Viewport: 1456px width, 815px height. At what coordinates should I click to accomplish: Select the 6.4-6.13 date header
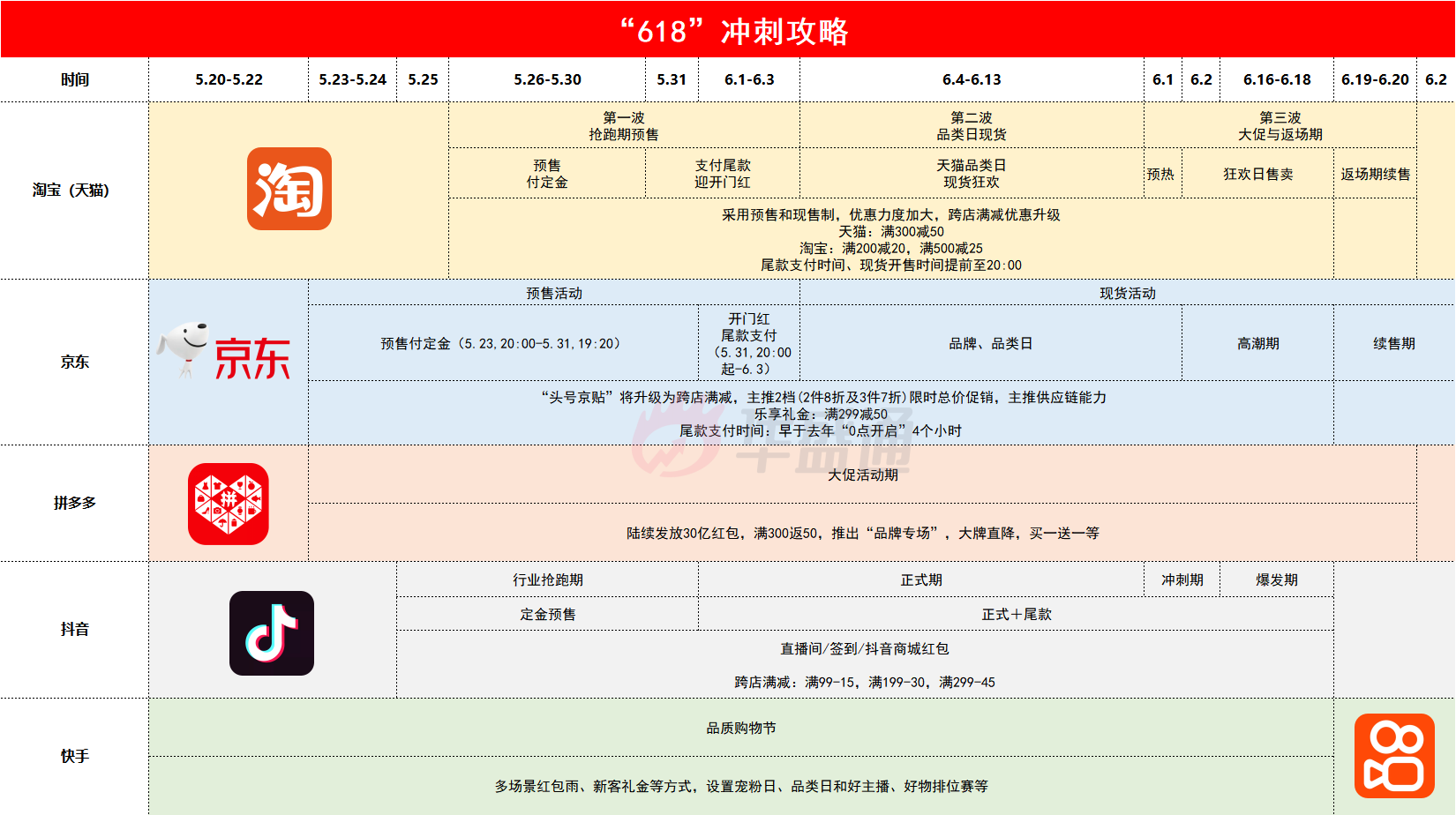[x=972, y=79]
